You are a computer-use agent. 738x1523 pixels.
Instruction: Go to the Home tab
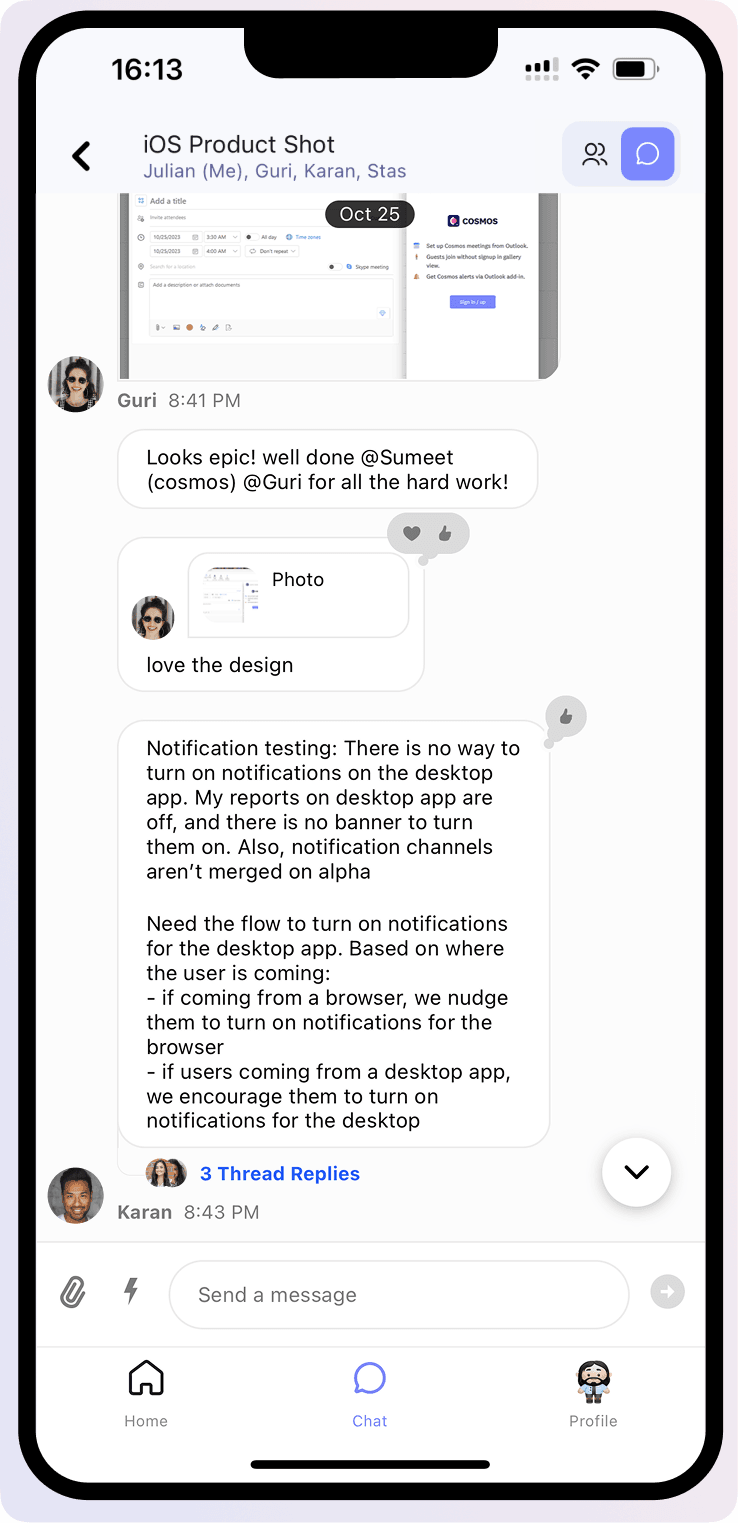[x=146, y=1395]
